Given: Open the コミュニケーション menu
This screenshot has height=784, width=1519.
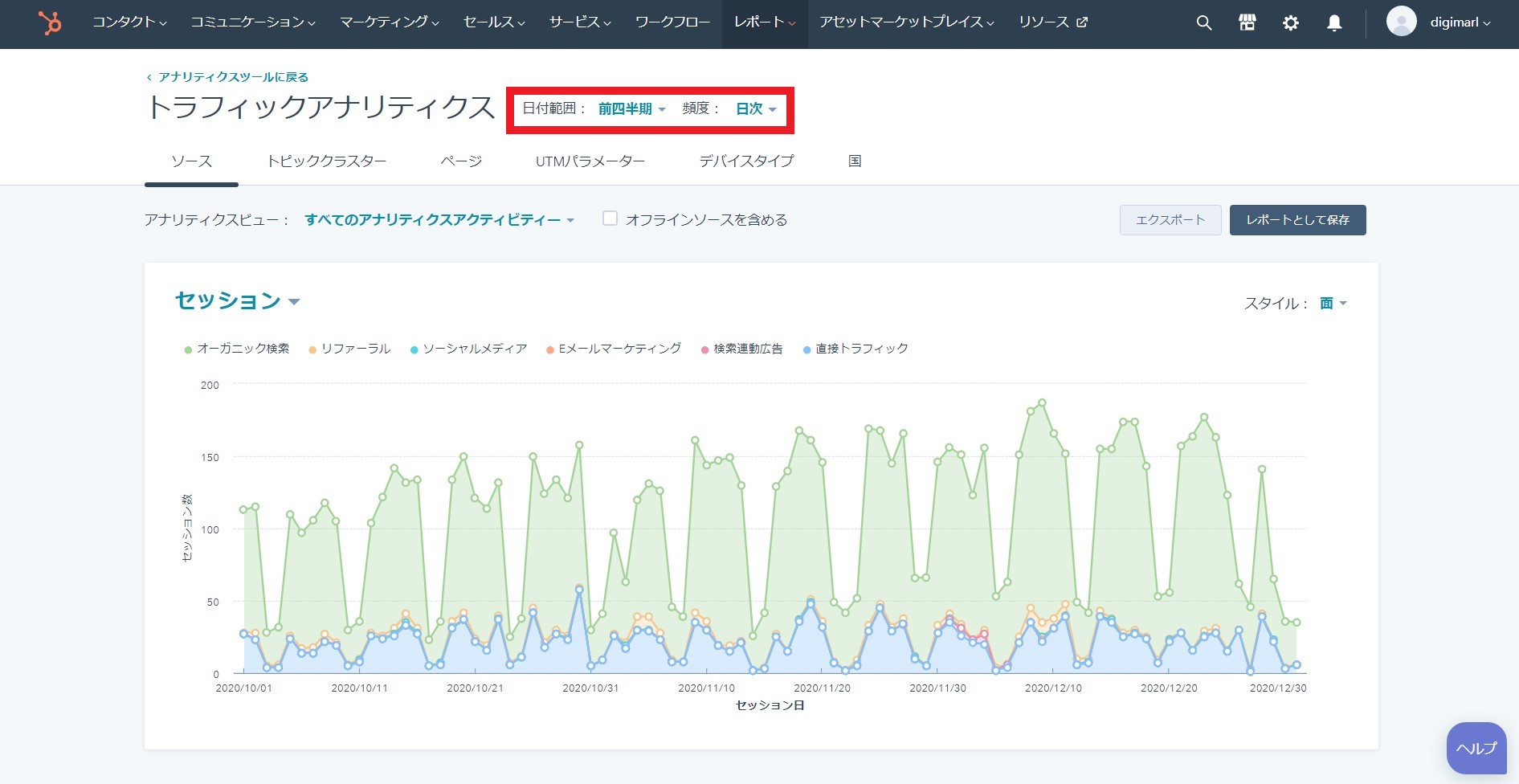Looking at the screenshot, I should [x=253, y=22].
